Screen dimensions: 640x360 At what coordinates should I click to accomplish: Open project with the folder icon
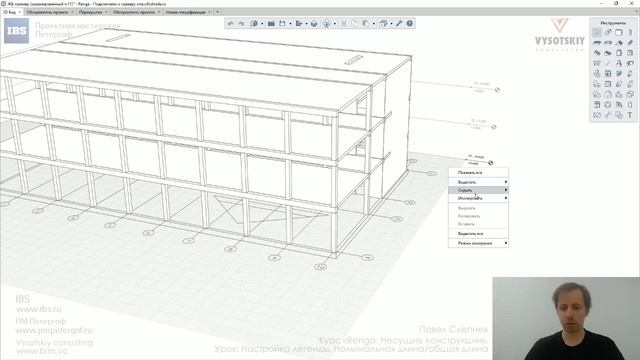pyautogui.click(x=271, y=24)
